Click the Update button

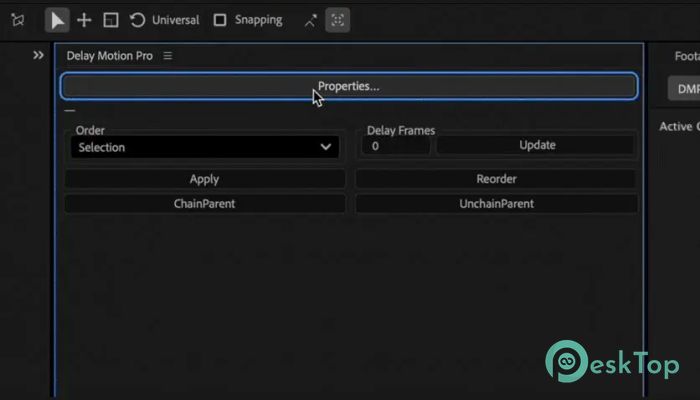coord(535,145)
